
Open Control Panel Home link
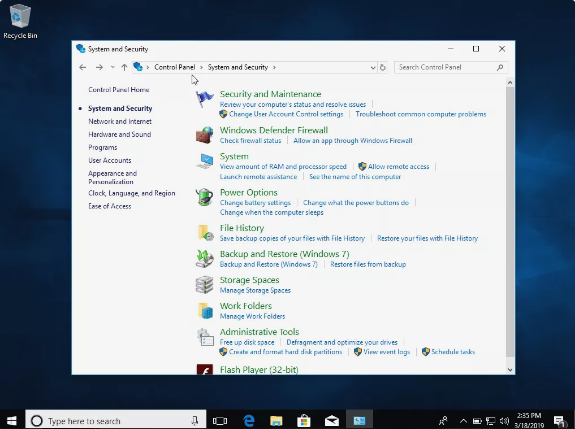[119, 89]
